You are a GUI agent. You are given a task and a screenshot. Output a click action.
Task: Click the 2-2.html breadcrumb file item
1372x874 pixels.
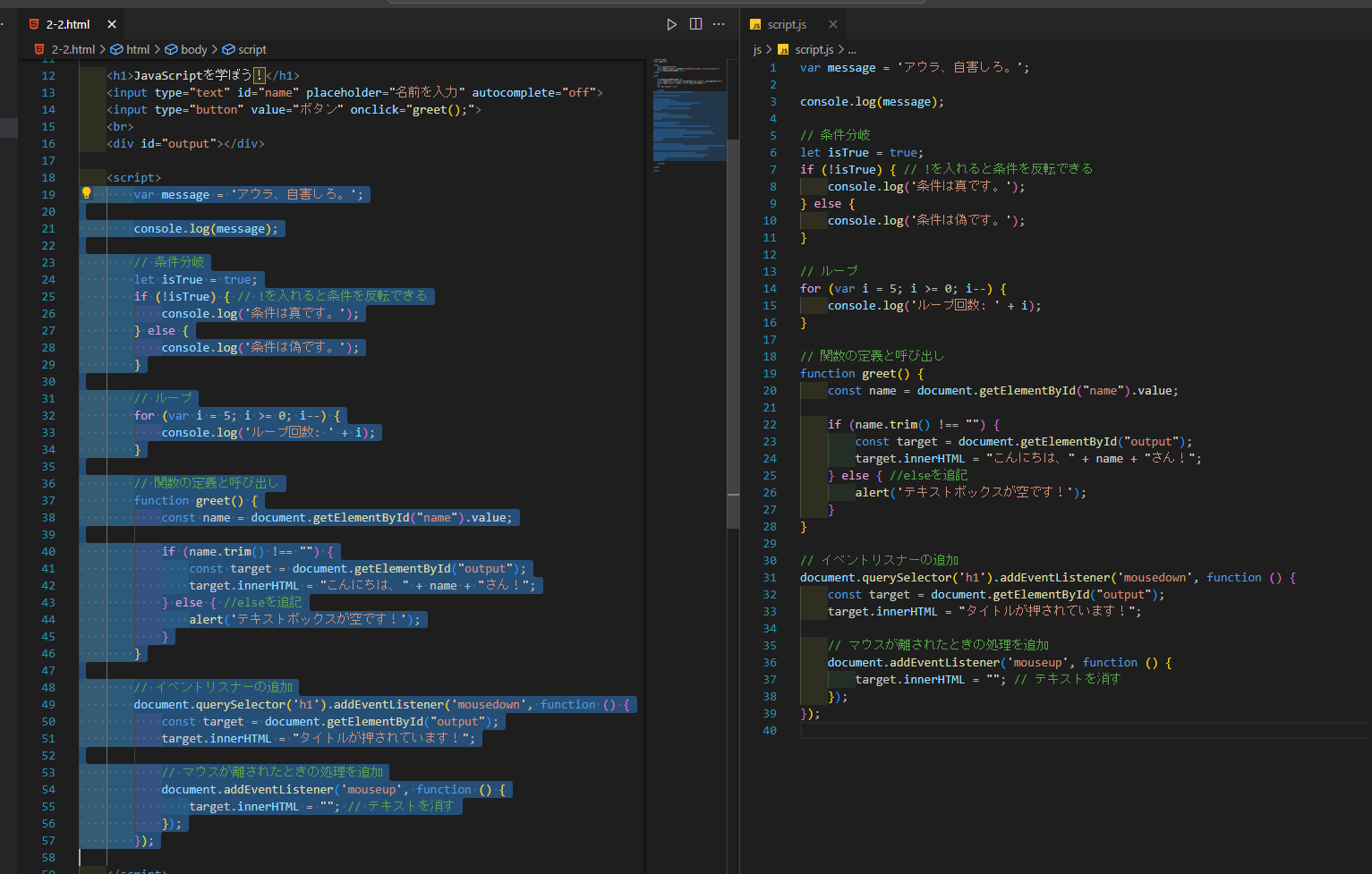pyautogui.click(x=72, y=49)
